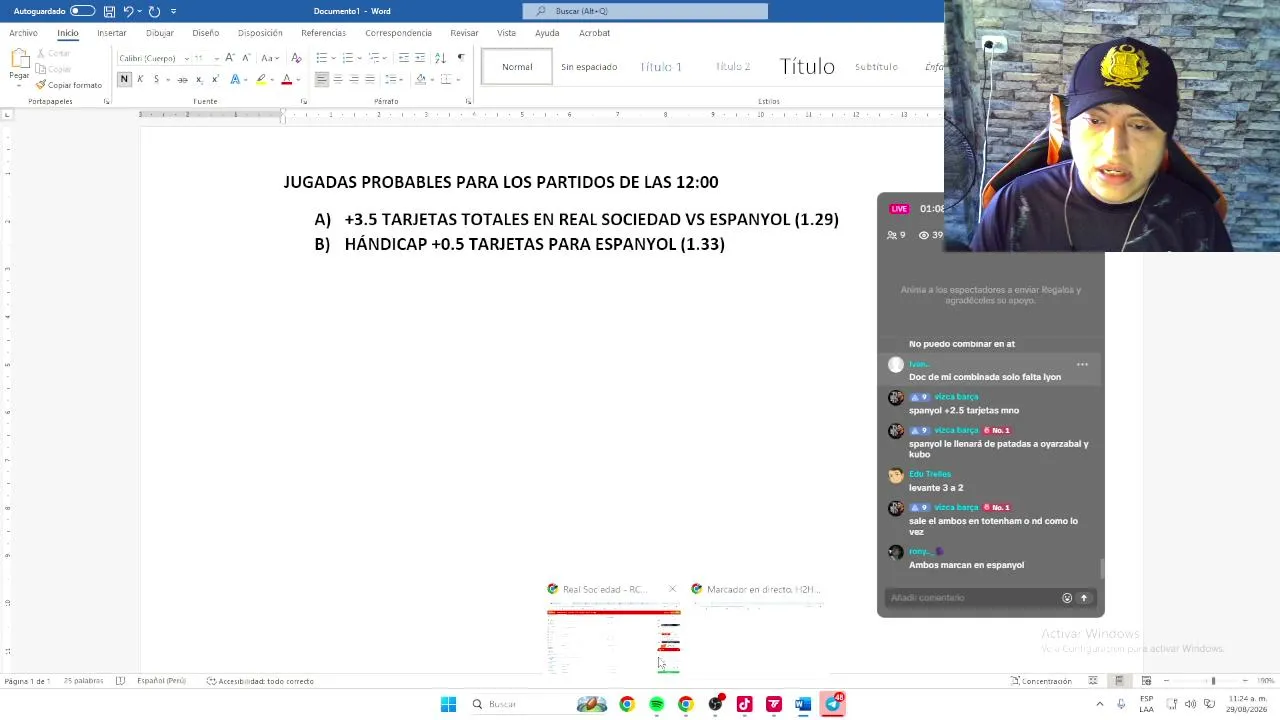Switch to the Dibujar ribbon tab
This screenshot has height=720, width=1280.
pos(160,33)
